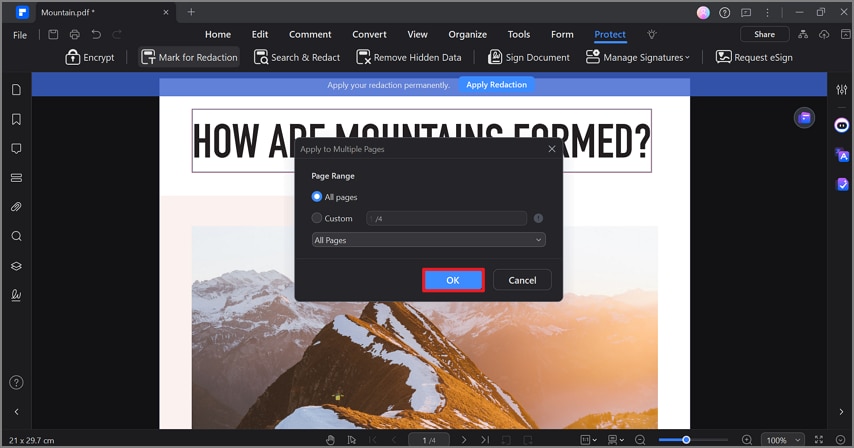Click Request eSign
The width and height of the screenshot is (854, 448).
754,57
